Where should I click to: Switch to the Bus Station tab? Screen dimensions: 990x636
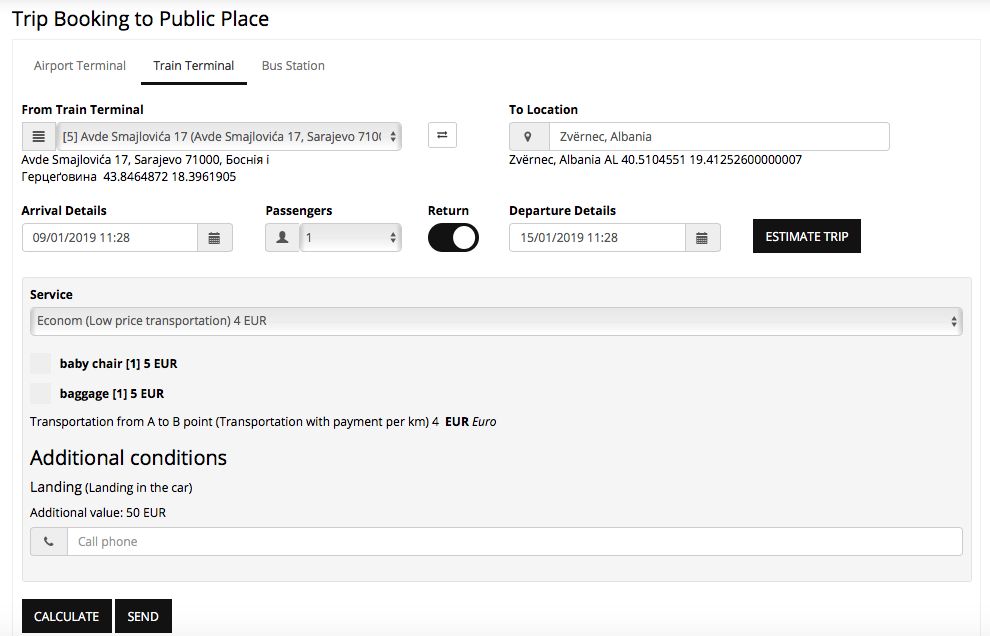click(293, 66)
